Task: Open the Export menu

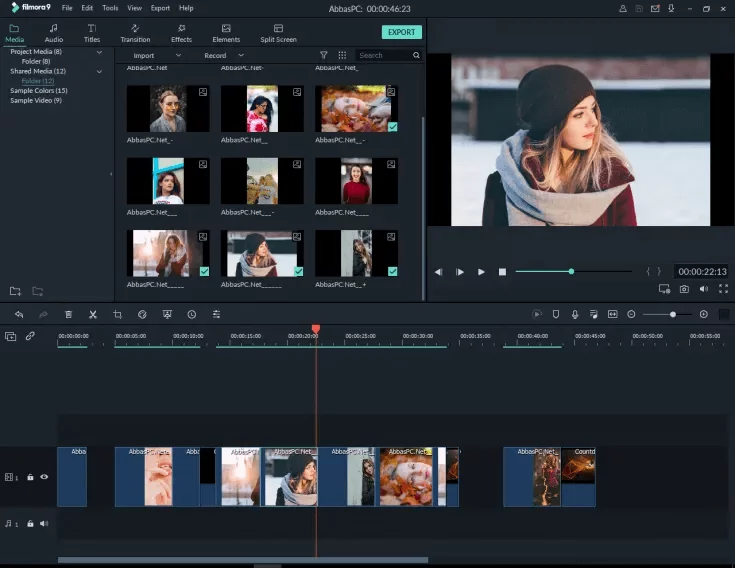Action: (160, 8)
